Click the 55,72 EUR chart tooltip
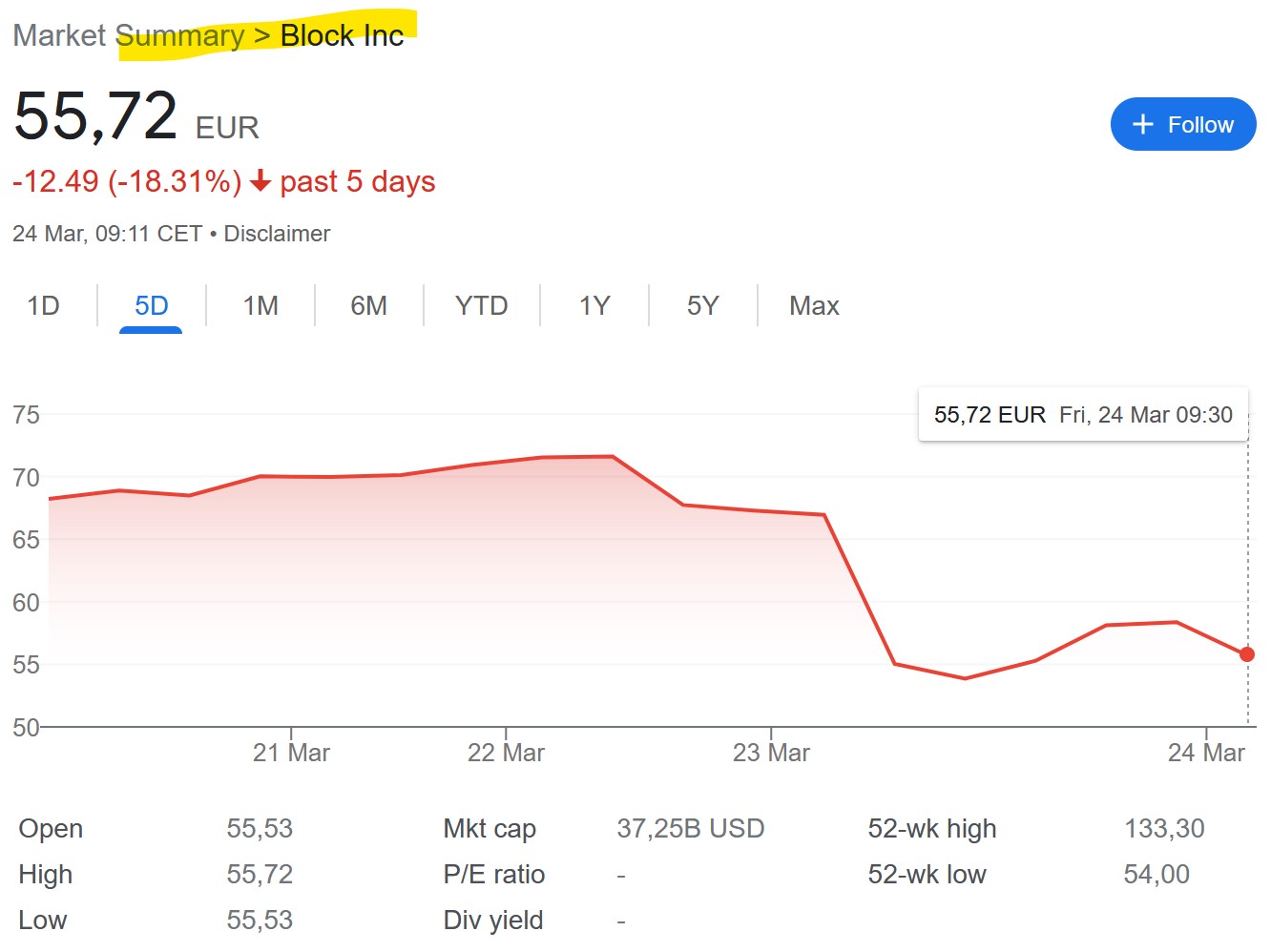 [1083, 414]
